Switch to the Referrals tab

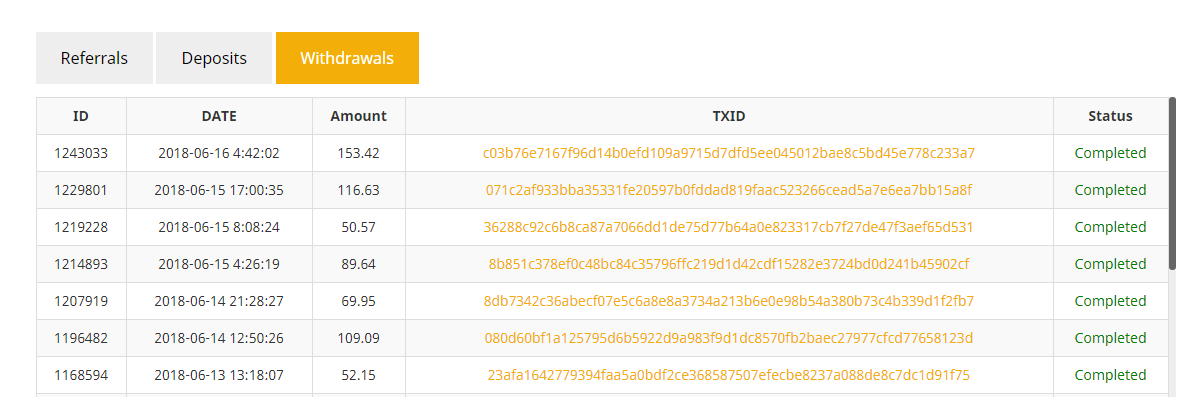coord(94,58)
